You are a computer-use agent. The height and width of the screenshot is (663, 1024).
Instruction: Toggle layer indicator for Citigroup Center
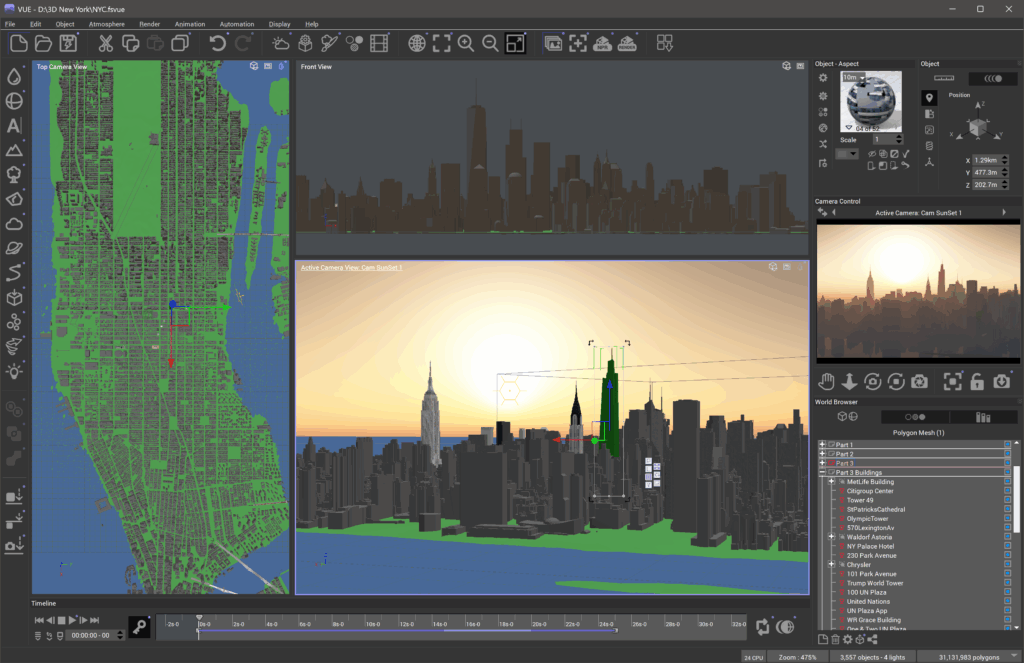click(1007, 491)
